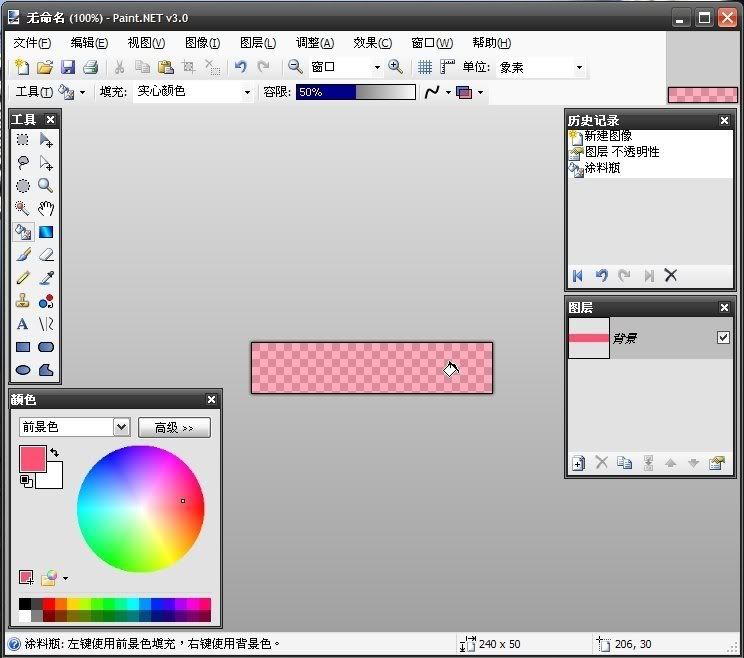The image size is (744, 658).
Task: Open layer properties in Layers panel
Action: pos(717,463)
